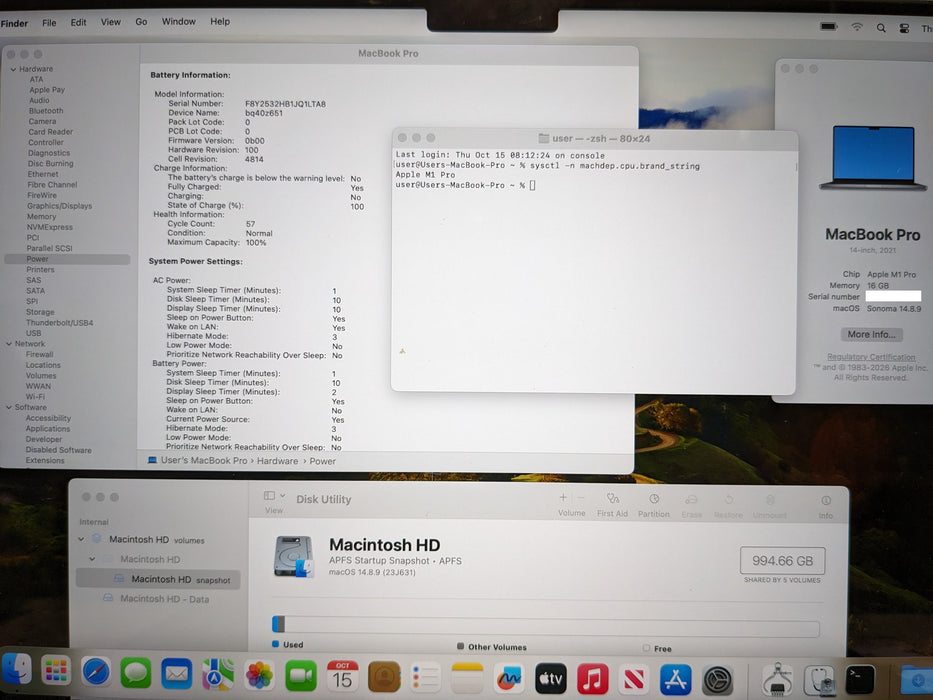Select Power in System Information sidebar
Screen dimensions: 933x700
click(x=67, y=259)
